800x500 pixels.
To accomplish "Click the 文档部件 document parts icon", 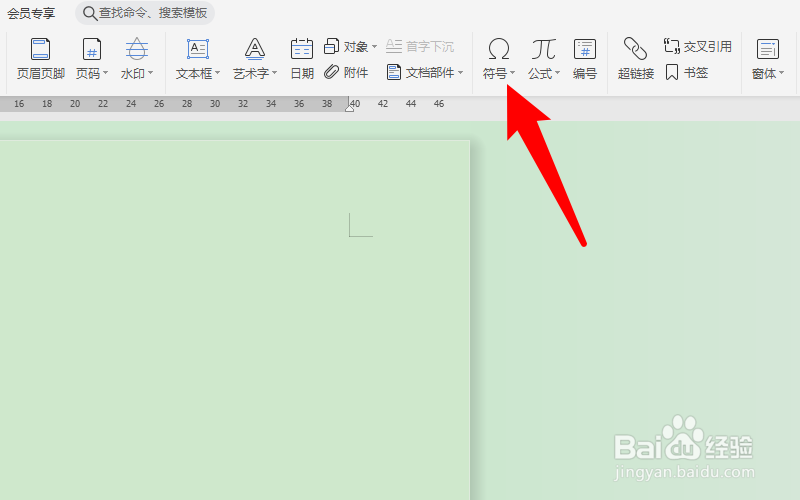I will coord(393,72).
